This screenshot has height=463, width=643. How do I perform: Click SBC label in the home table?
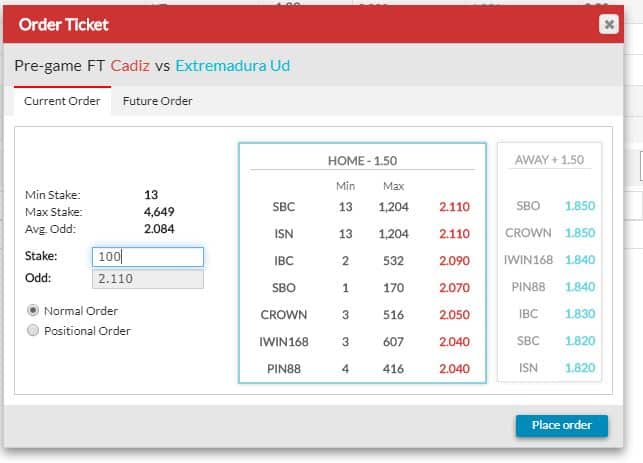click(x=284, y=207)
